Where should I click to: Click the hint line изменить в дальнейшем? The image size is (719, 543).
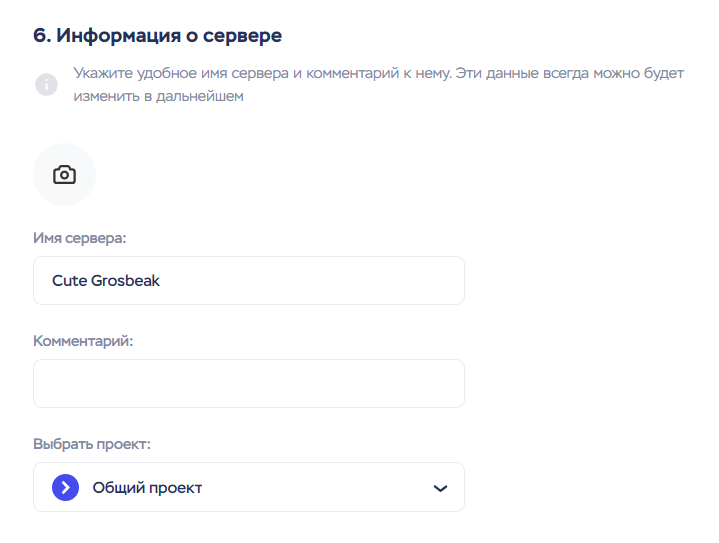pos(158,97)
